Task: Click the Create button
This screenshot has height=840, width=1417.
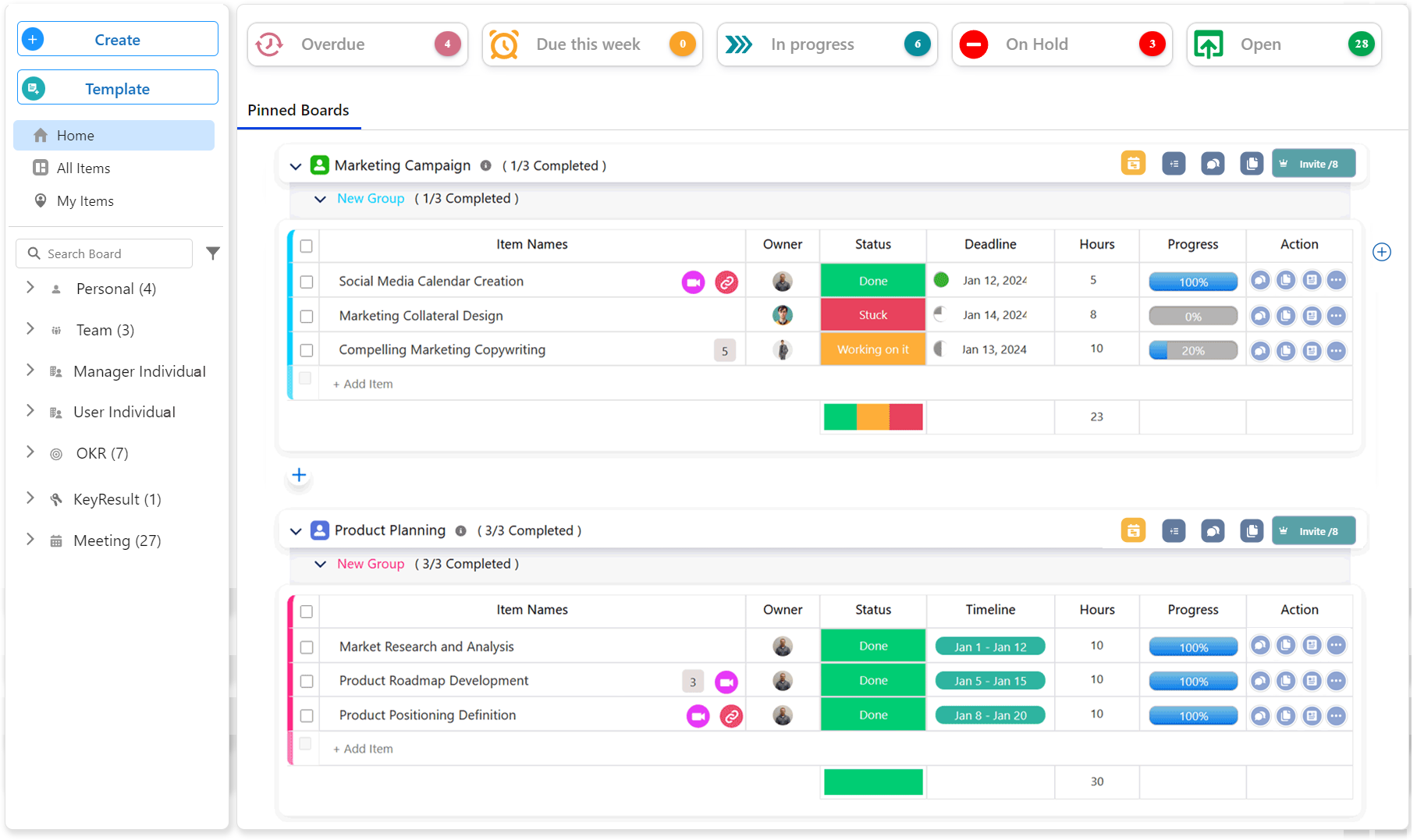Action: click(x=118, y=40)
